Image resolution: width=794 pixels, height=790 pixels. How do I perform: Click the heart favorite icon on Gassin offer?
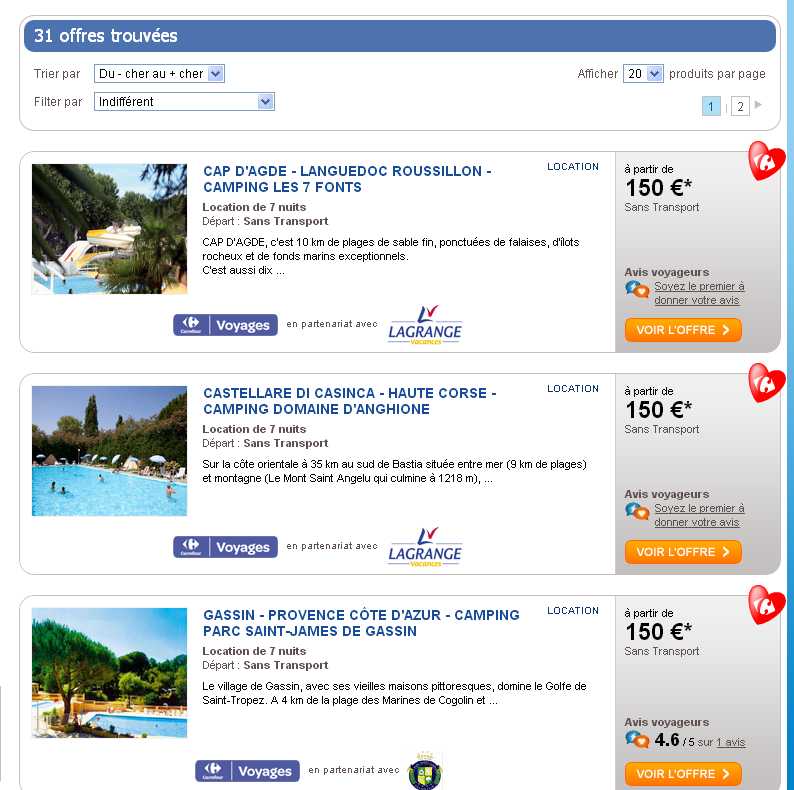767,605
